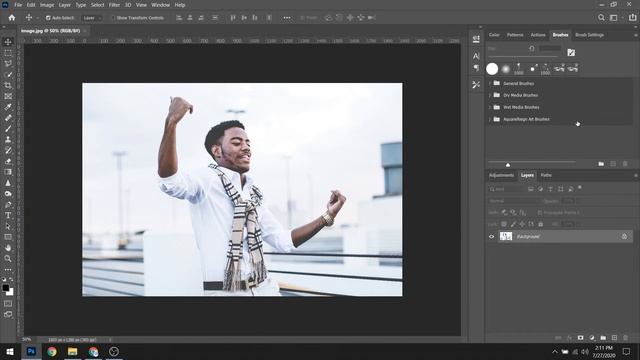Open Auto-Select Layer dropdown
This screenshot has width=640, height=360.
point(92,18)
